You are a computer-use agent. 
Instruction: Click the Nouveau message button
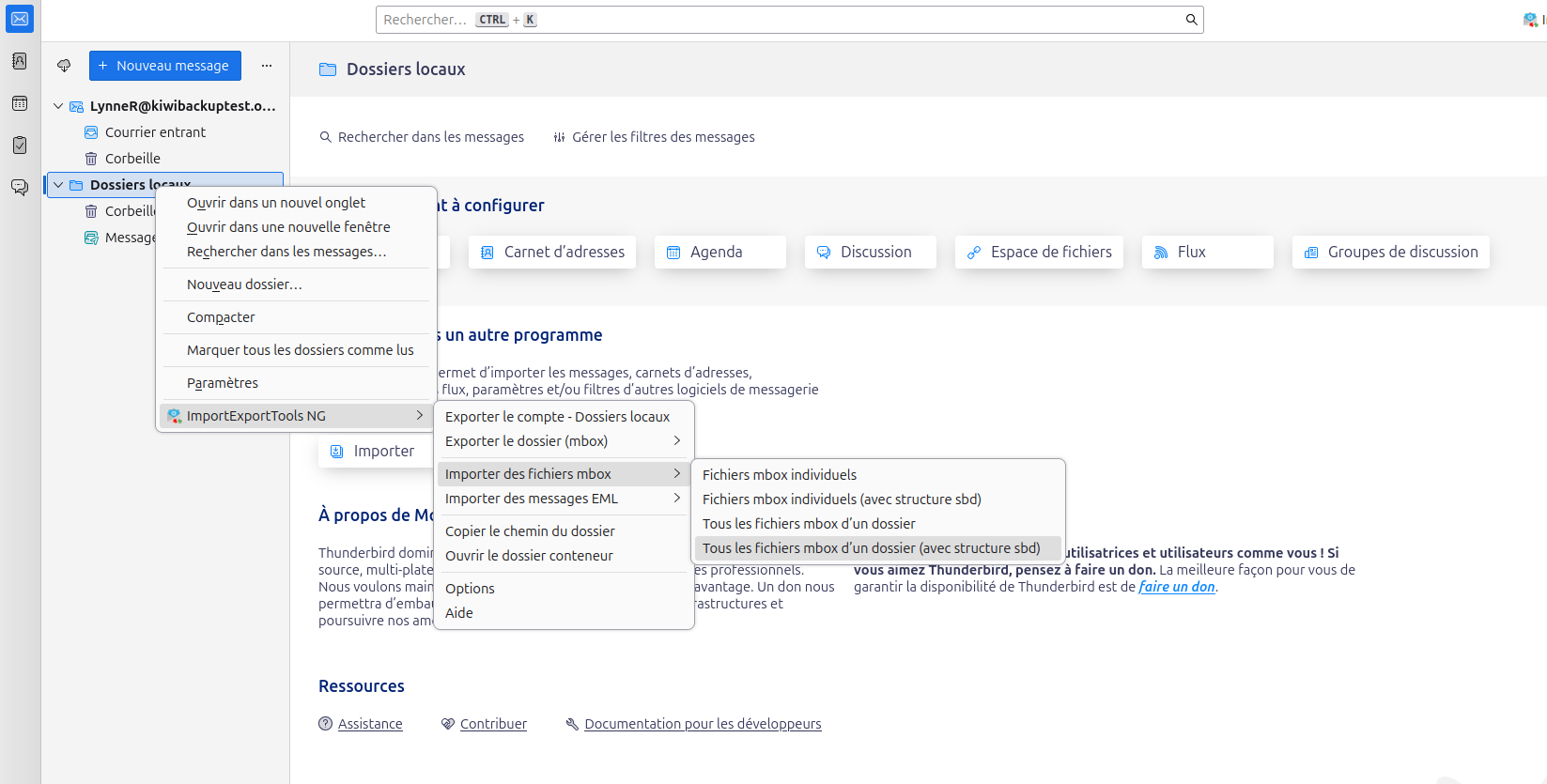(165, 66)
